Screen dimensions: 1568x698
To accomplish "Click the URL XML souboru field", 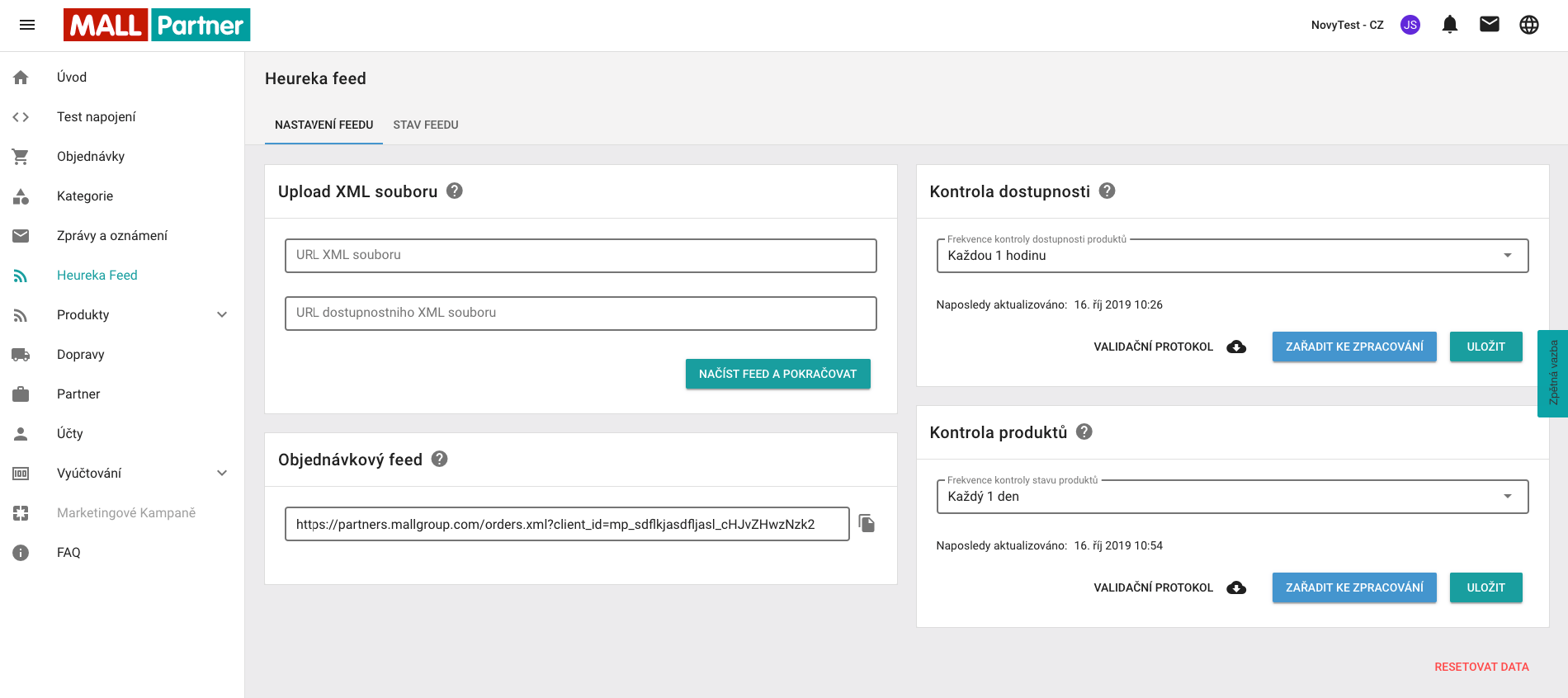I will tap(580, 256).
